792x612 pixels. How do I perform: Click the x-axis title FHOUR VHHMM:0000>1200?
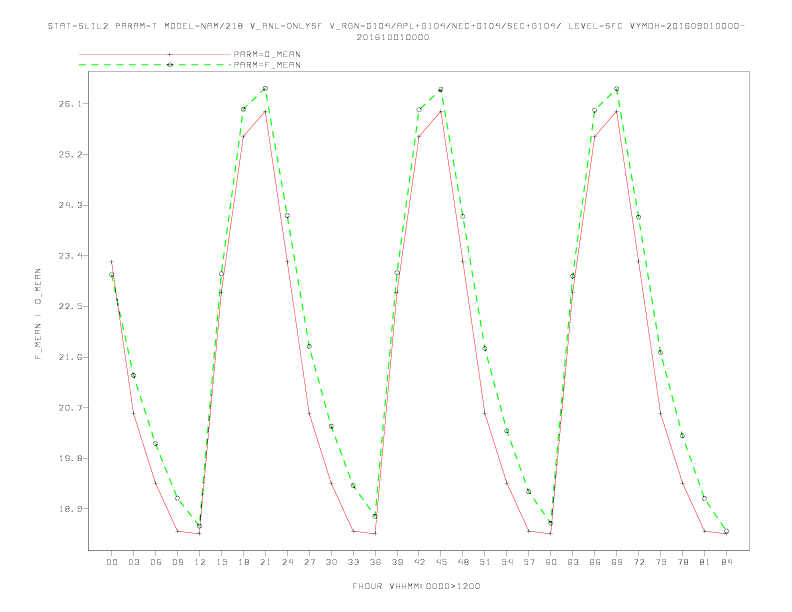tap(416, 586)
